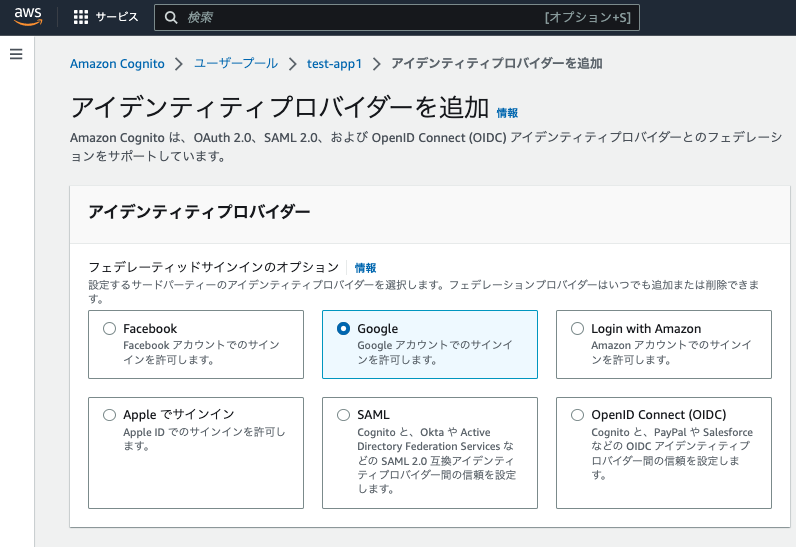Click Amazon アカウントでのサインイン description text
The width and height of the screenshot is (796, 547).
671,352
